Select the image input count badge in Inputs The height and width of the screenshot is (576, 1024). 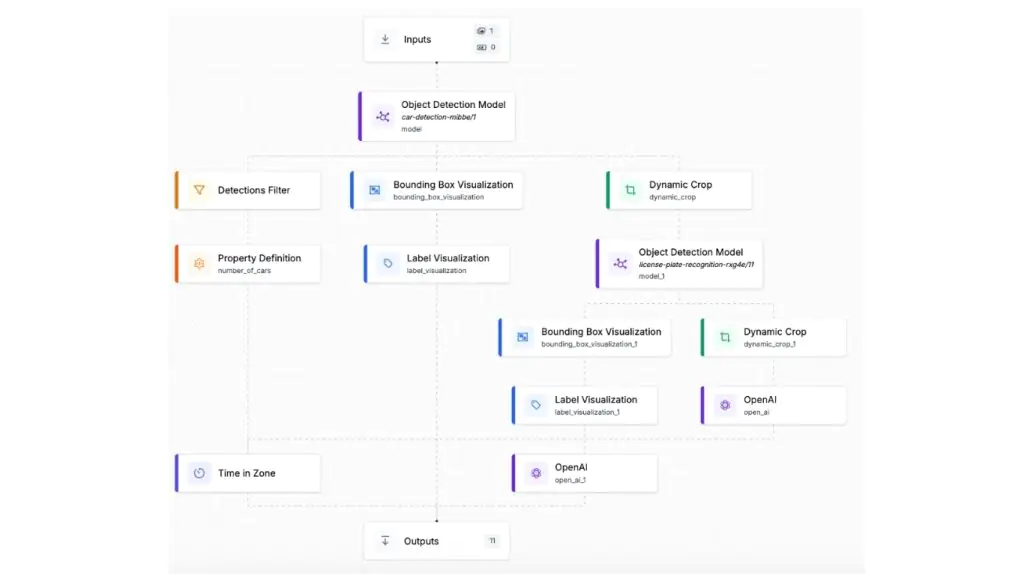point(486,31)
